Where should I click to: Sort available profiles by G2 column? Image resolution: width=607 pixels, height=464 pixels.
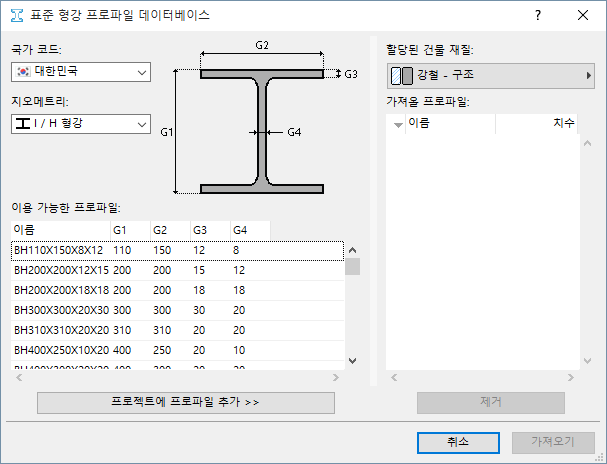click(170, 230)
